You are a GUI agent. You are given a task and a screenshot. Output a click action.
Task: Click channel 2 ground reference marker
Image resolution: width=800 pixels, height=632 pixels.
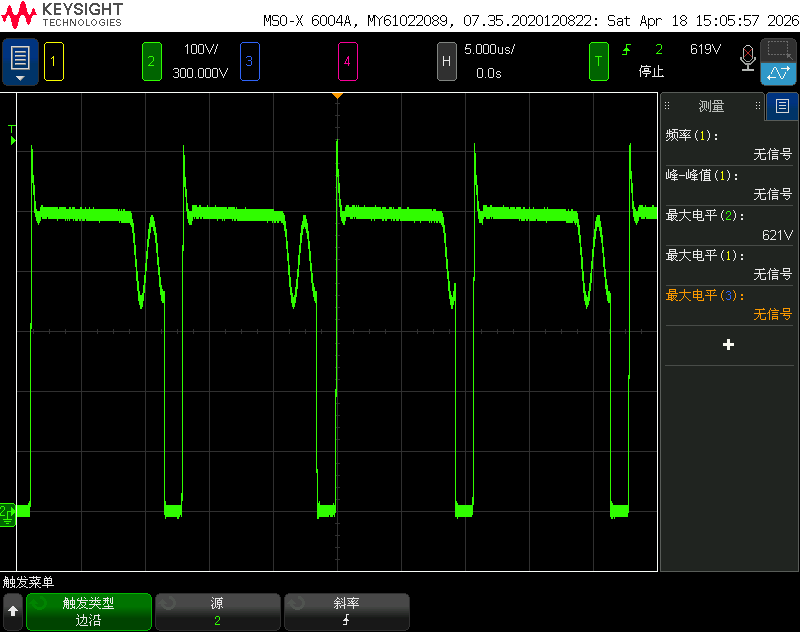[x=8, y=514]
